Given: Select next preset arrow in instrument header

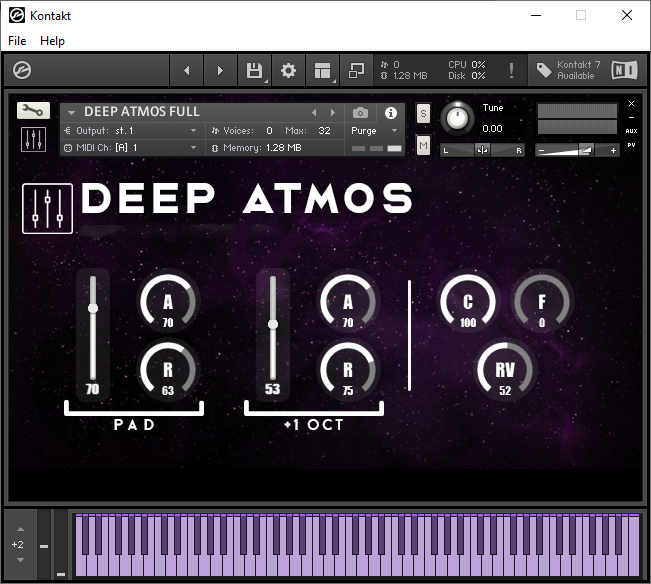Looking at the screenshot, I should tap(333, 112).
